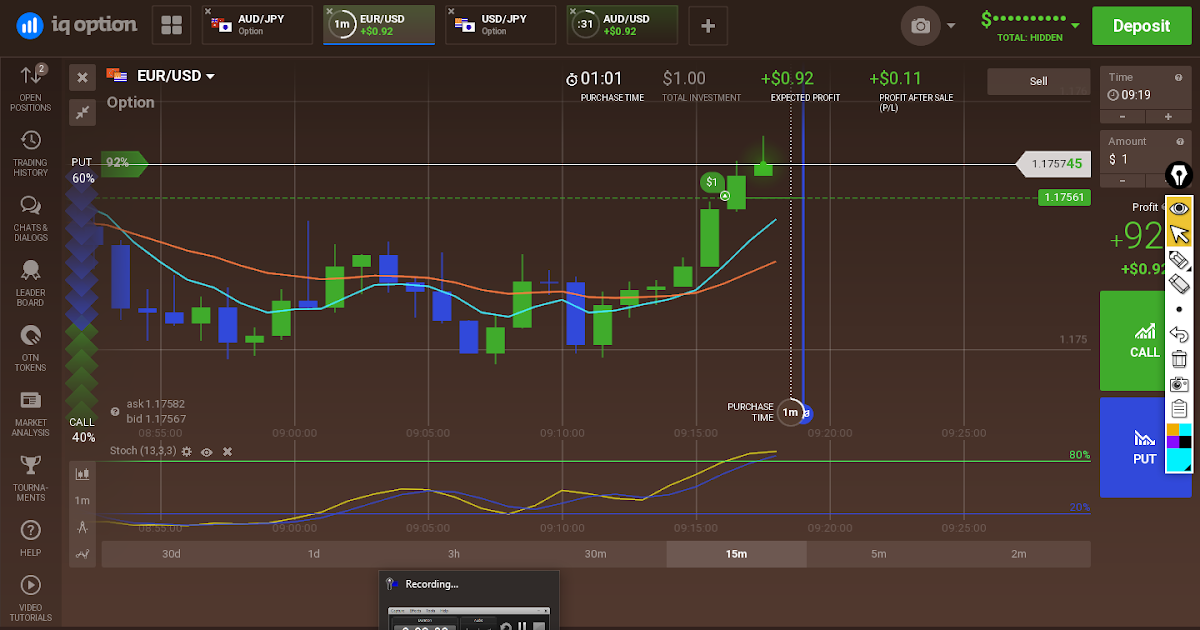Change chart type via candlestick icon
Viewport: 1200px width, 630px height.
point(83,474)
